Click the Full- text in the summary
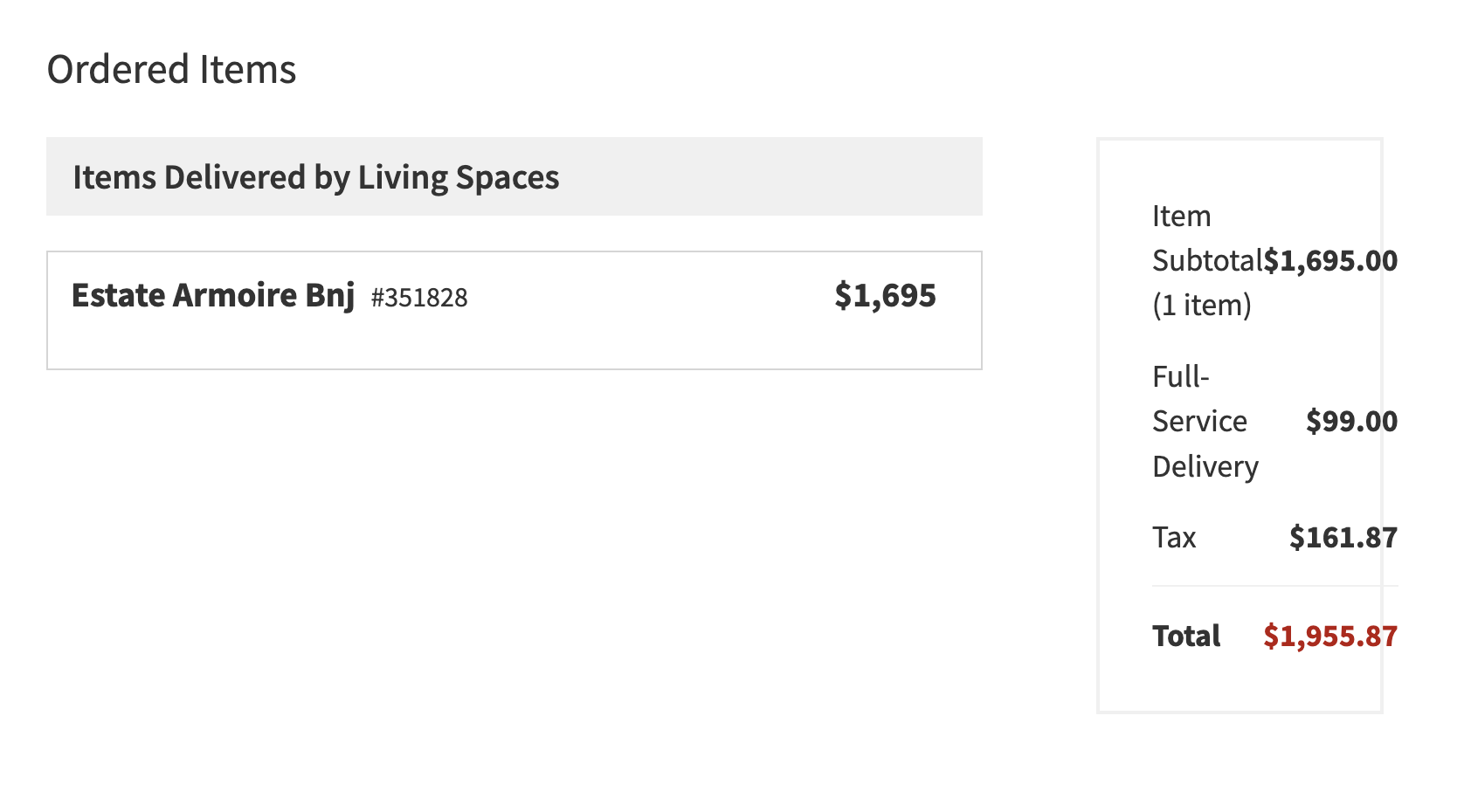 [1181, 377]
